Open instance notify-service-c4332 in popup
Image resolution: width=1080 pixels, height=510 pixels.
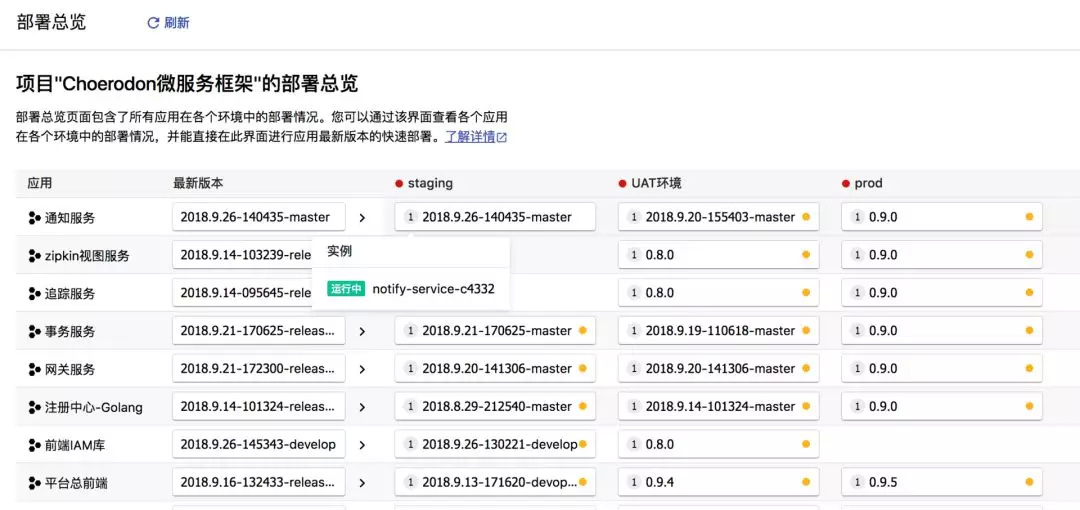pos(433,289)
